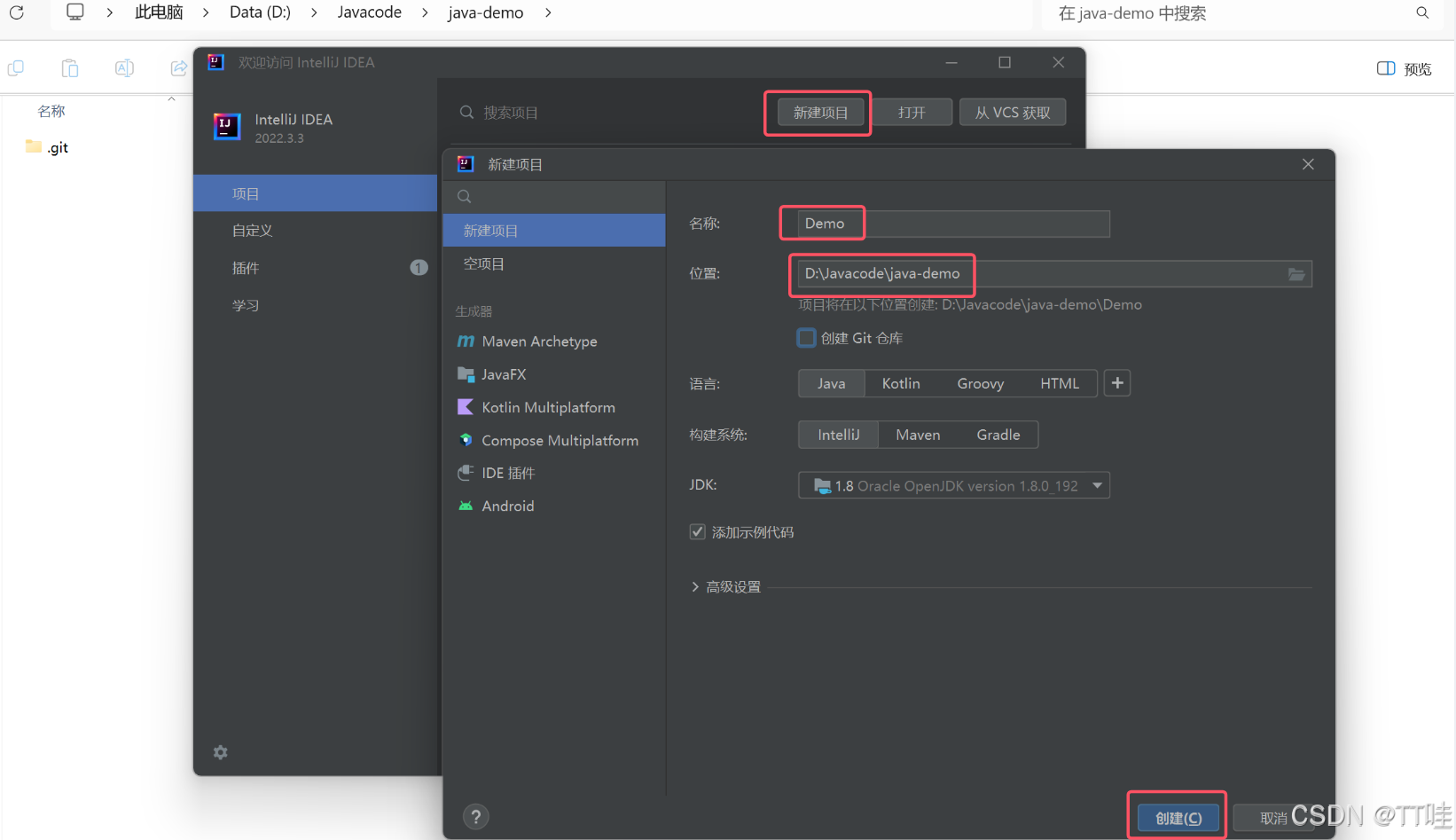Click Data (D:) in the Explorer breadcrumb
This screenshot has width=1456, height=840.
point(260,12)
